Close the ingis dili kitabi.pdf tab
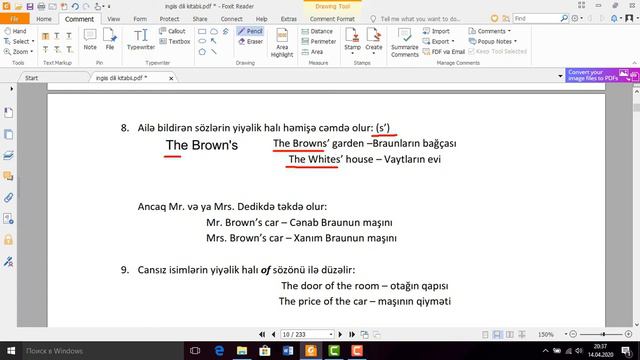 [x=171, y=78]
